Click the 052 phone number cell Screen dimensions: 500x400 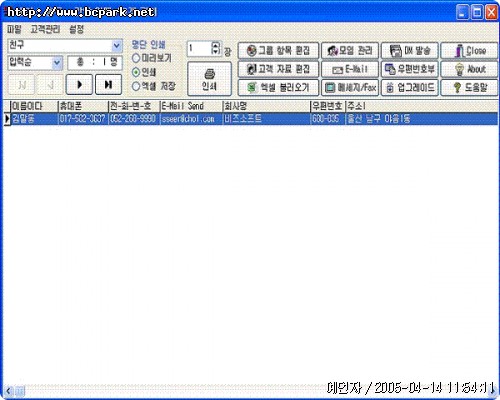click(134, 119)
